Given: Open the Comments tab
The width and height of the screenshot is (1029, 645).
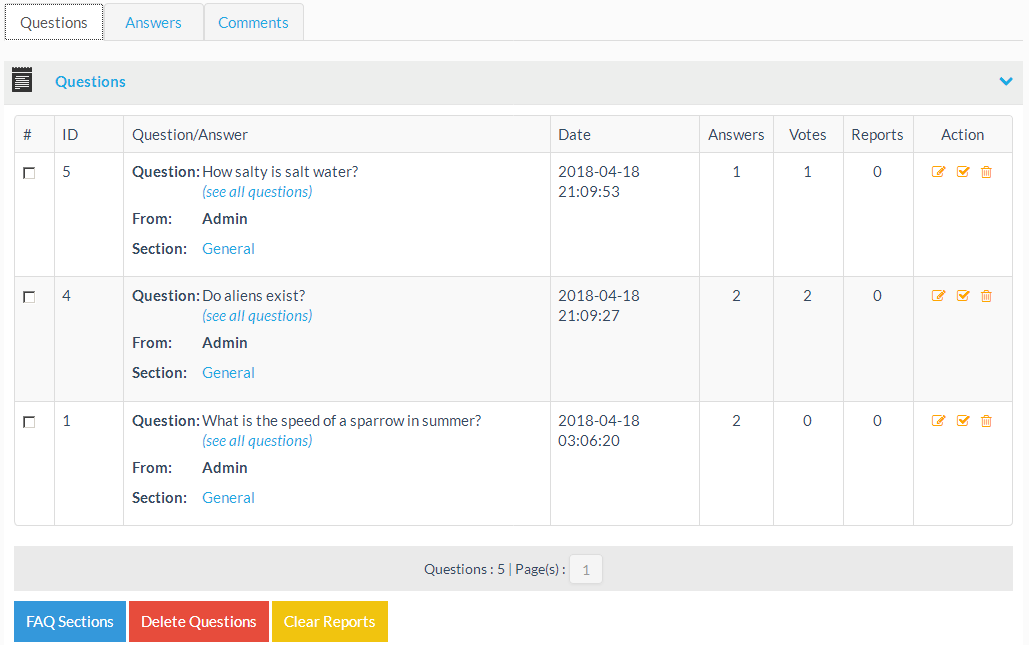Looking at the screenshot, I should coord(253,22).
